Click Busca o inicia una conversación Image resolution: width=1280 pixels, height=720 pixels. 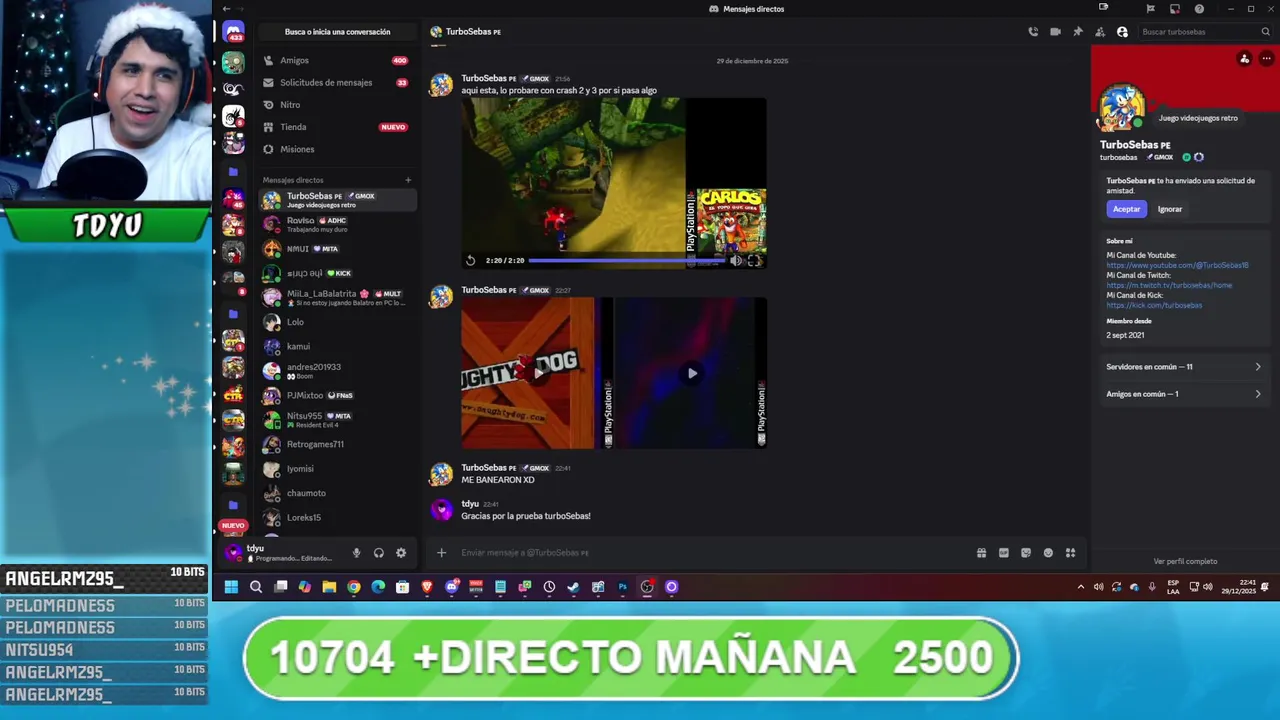point(337,32)
